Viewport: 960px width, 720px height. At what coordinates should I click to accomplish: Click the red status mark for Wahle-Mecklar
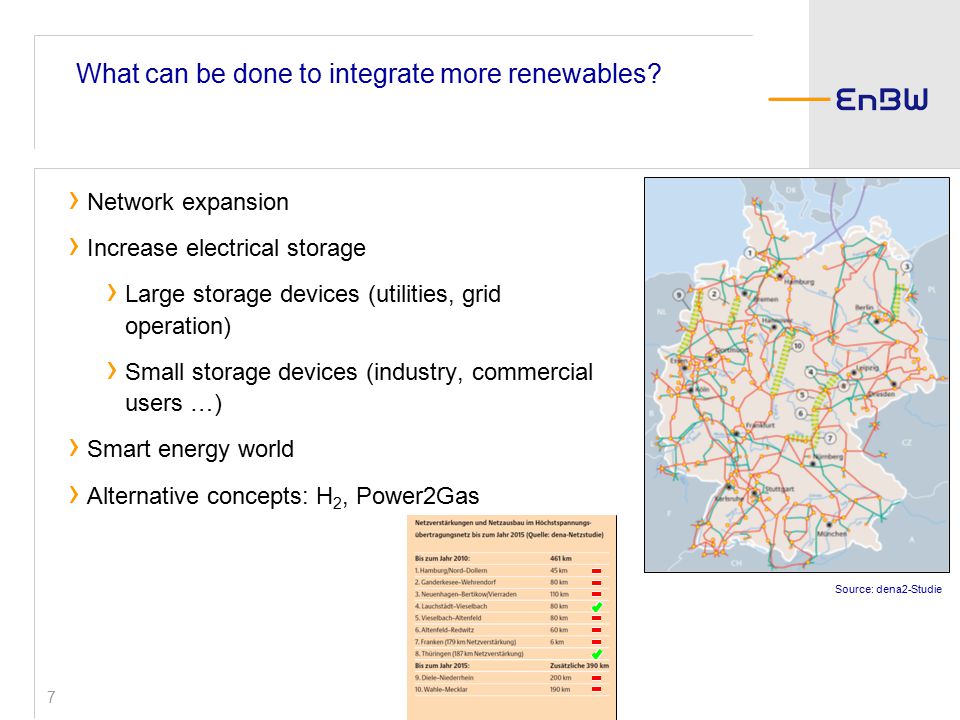[596, 689]
